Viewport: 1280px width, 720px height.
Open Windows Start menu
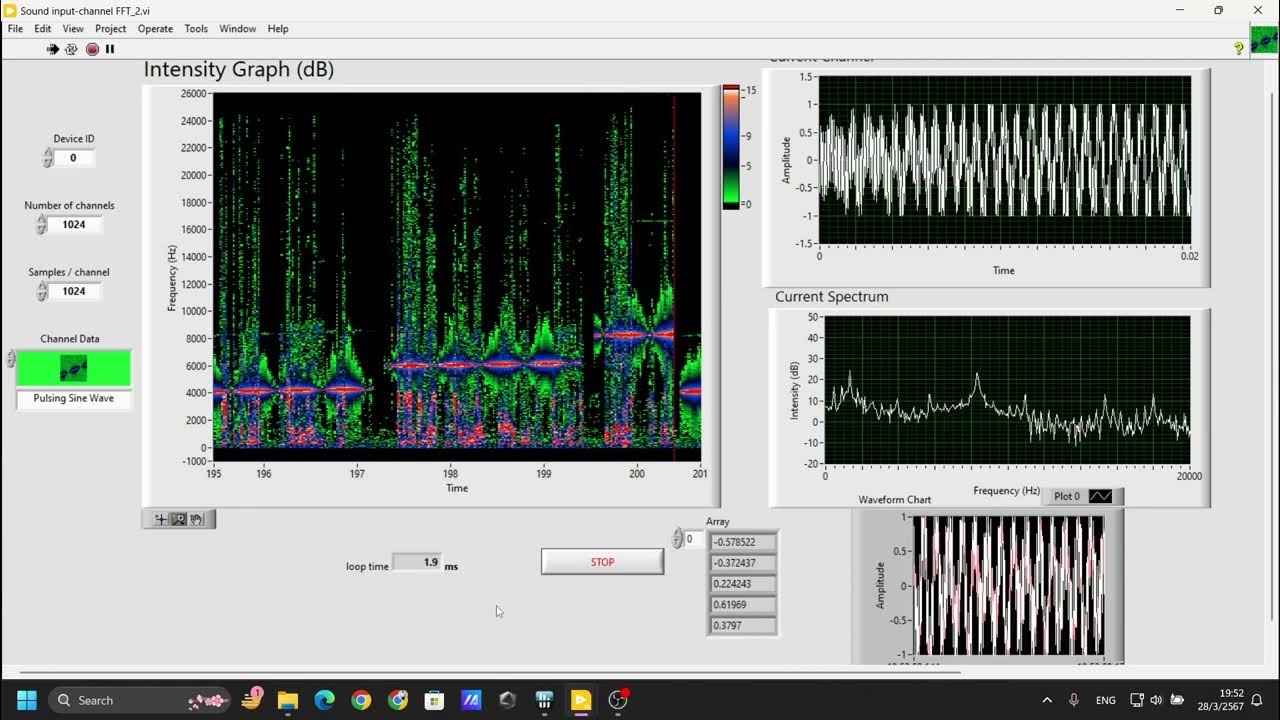(27, 700)
